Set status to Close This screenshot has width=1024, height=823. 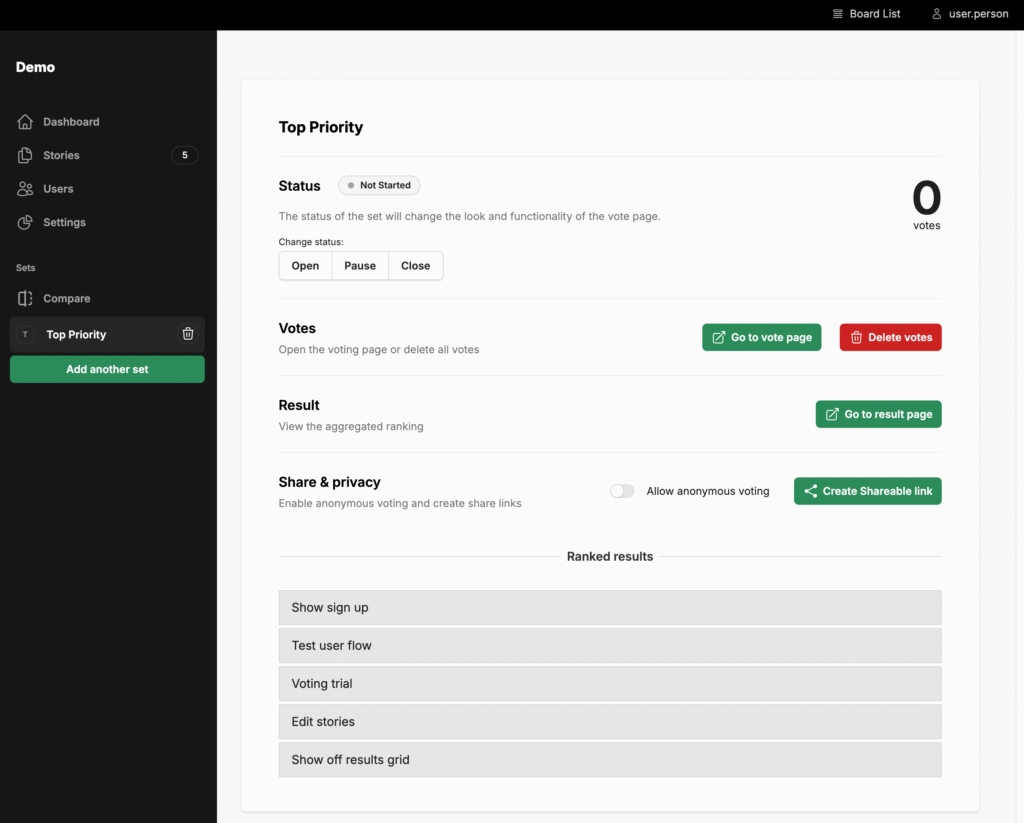[x=415, y=266]
